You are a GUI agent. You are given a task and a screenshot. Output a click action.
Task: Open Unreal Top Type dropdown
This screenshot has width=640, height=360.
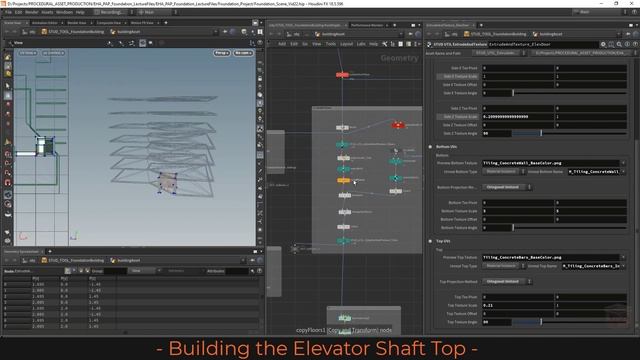pyautogui.click(x=504, y=266)
